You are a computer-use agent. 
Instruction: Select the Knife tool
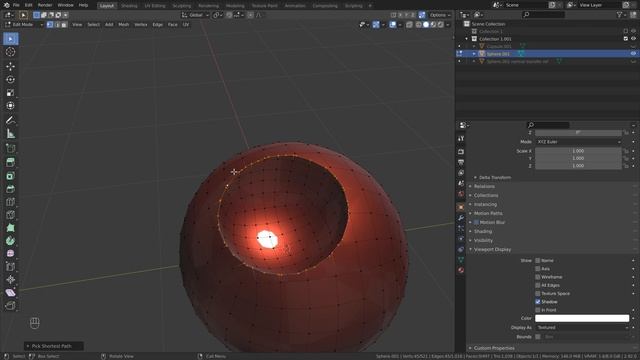point(11,215)
